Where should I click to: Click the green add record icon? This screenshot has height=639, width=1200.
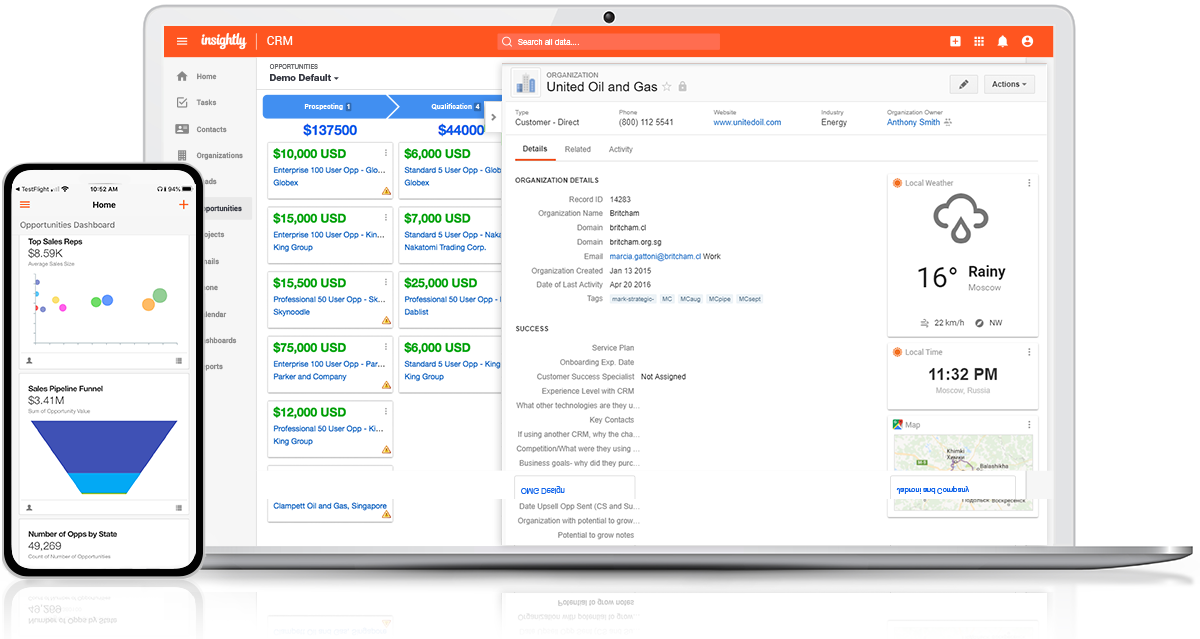coord(955,41)
